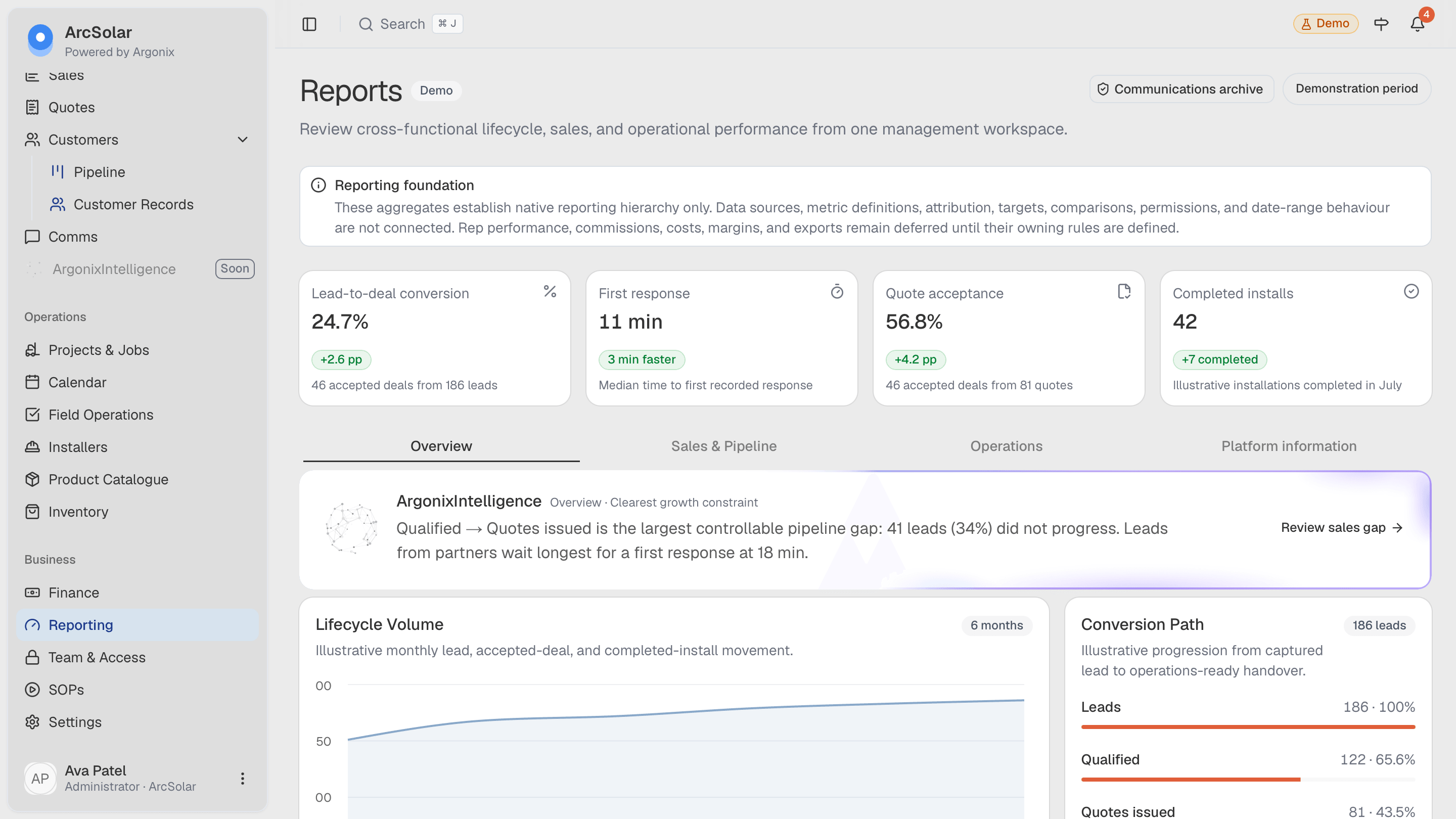Click the Reporting gauge icon
This screenshot has height=819, width=1456.
click(32, 624)
